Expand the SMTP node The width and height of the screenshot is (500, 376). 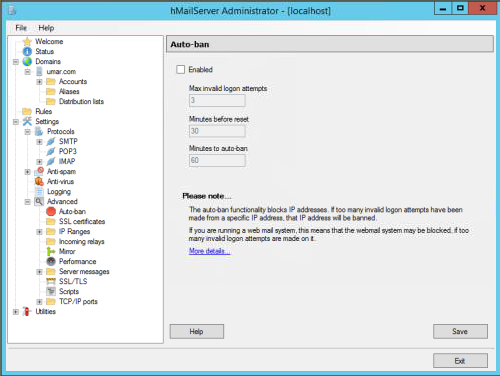[x=39, y=142]
